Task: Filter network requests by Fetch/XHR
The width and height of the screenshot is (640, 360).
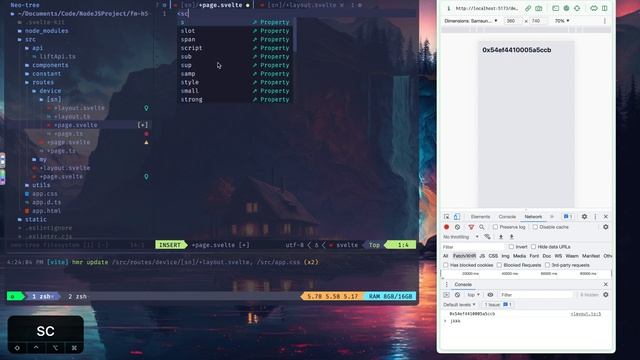Action: pyautogui.click(x=464, y=256)
